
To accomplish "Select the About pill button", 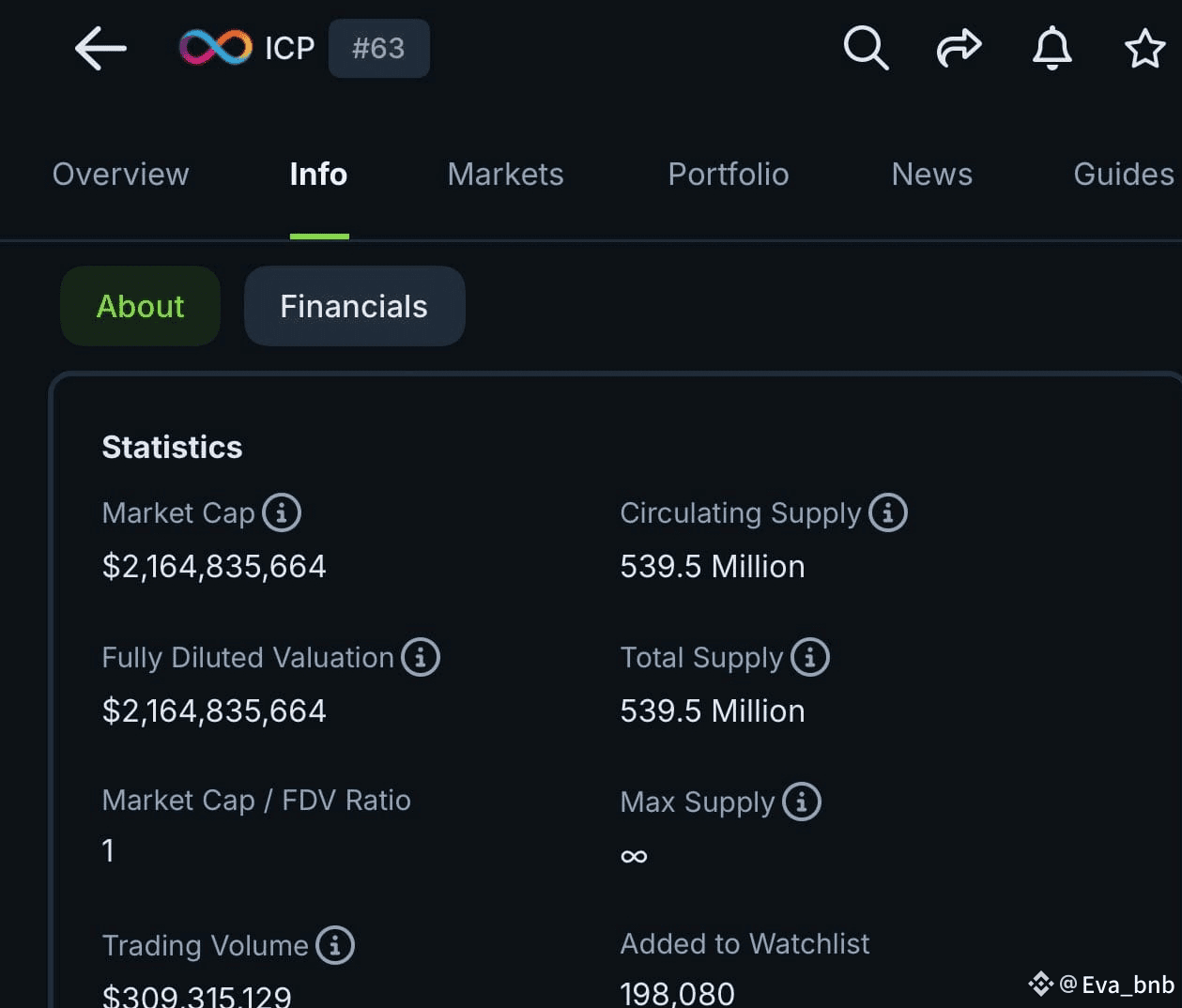I will [x=140, y=306].
